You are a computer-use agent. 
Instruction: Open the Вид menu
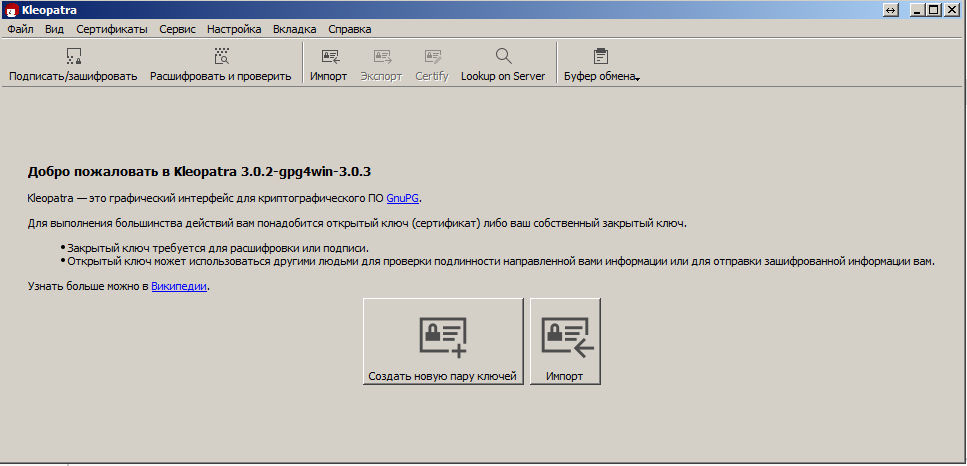pos(54,29)
